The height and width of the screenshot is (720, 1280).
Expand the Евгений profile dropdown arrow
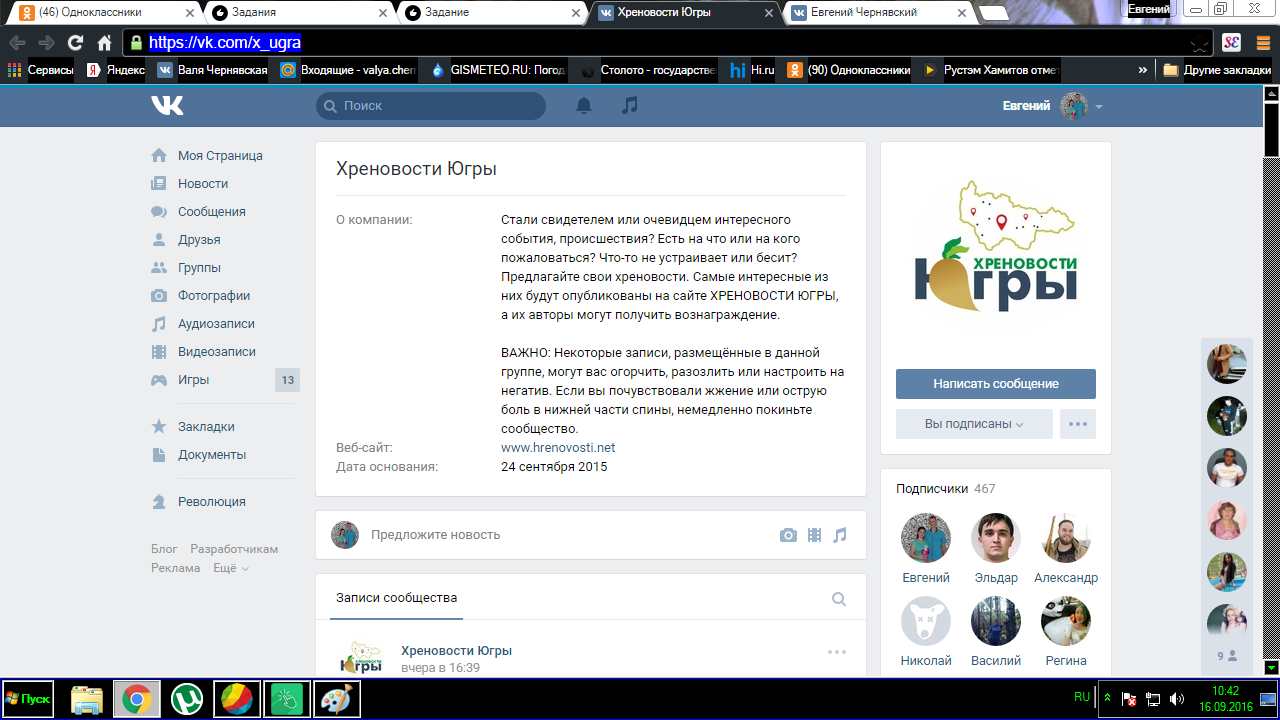1099,107
